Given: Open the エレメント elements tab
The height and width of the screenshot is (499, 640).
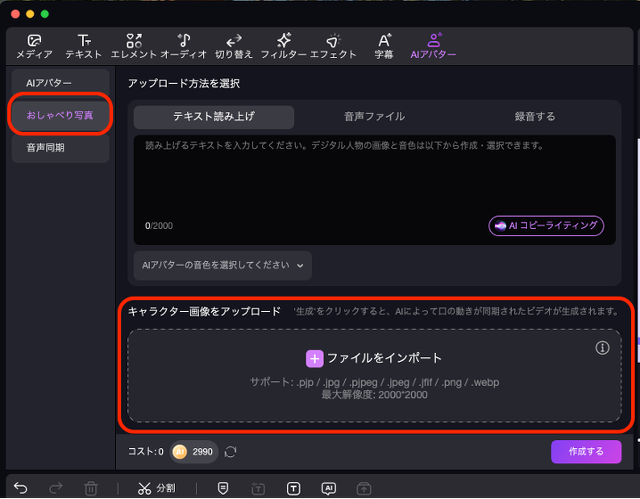Looking at the screenshot, I should (x=134, y=47).
